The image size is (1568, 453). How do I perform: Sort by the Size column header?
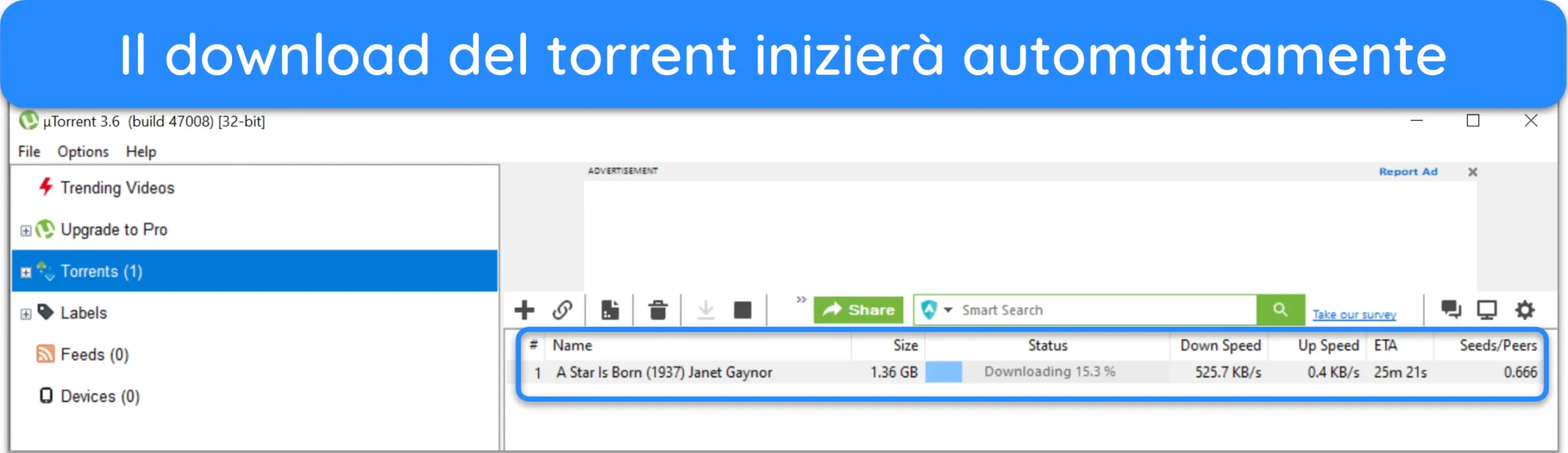tap(888, 345)
